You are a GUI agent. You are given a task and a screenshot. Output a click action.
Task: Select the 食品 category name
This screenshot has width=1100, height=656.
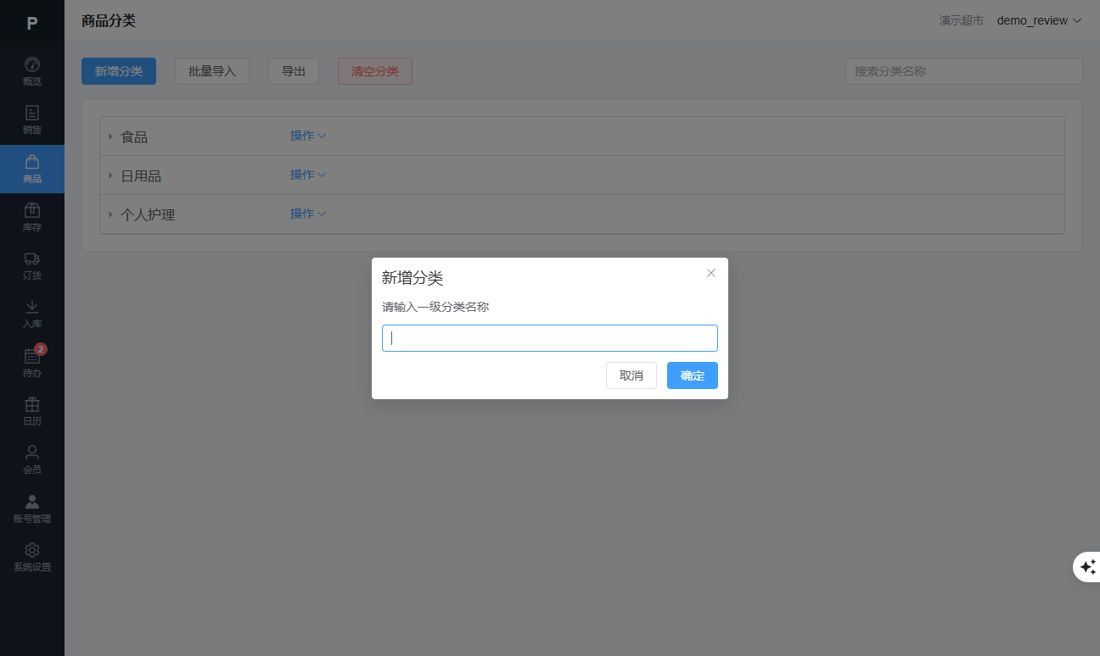pos(134,137)
